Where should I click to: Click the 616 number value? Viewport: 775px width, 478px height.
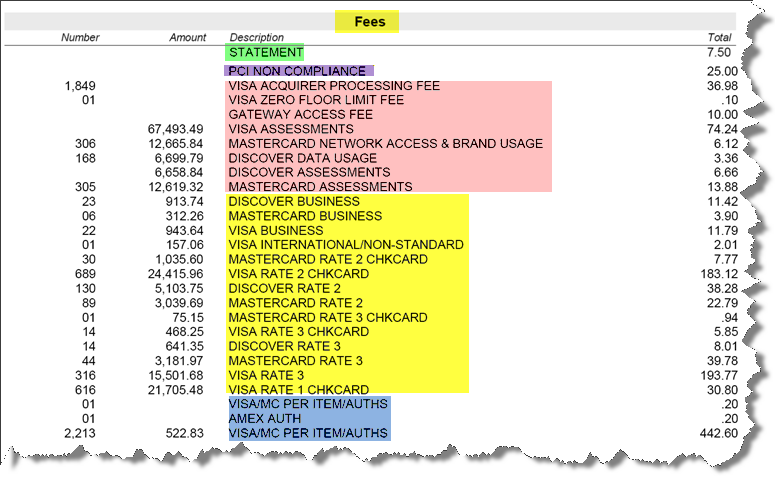pos(86,390)
